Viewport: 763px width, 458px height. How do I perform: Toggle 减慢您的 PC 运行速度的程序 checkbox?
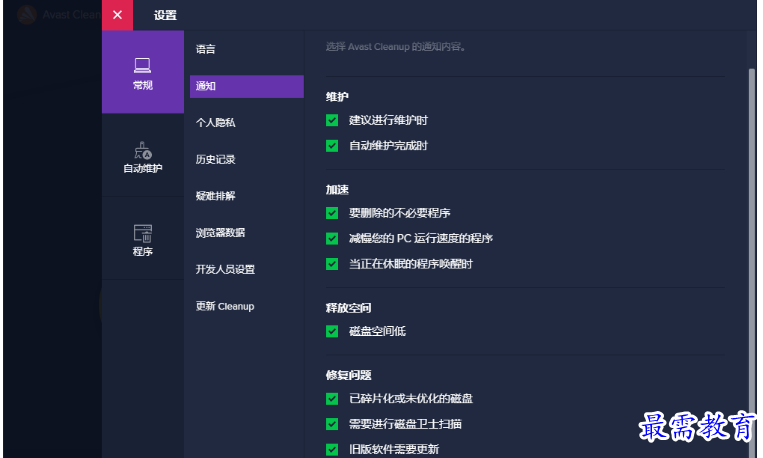coord(332,238)
